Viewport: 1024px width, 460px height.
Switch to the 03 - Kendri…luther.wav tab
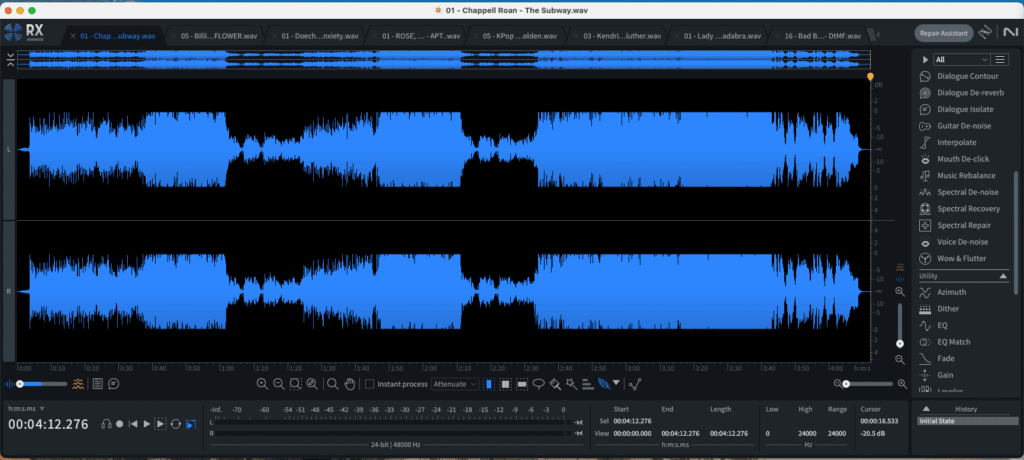[617, 36]
